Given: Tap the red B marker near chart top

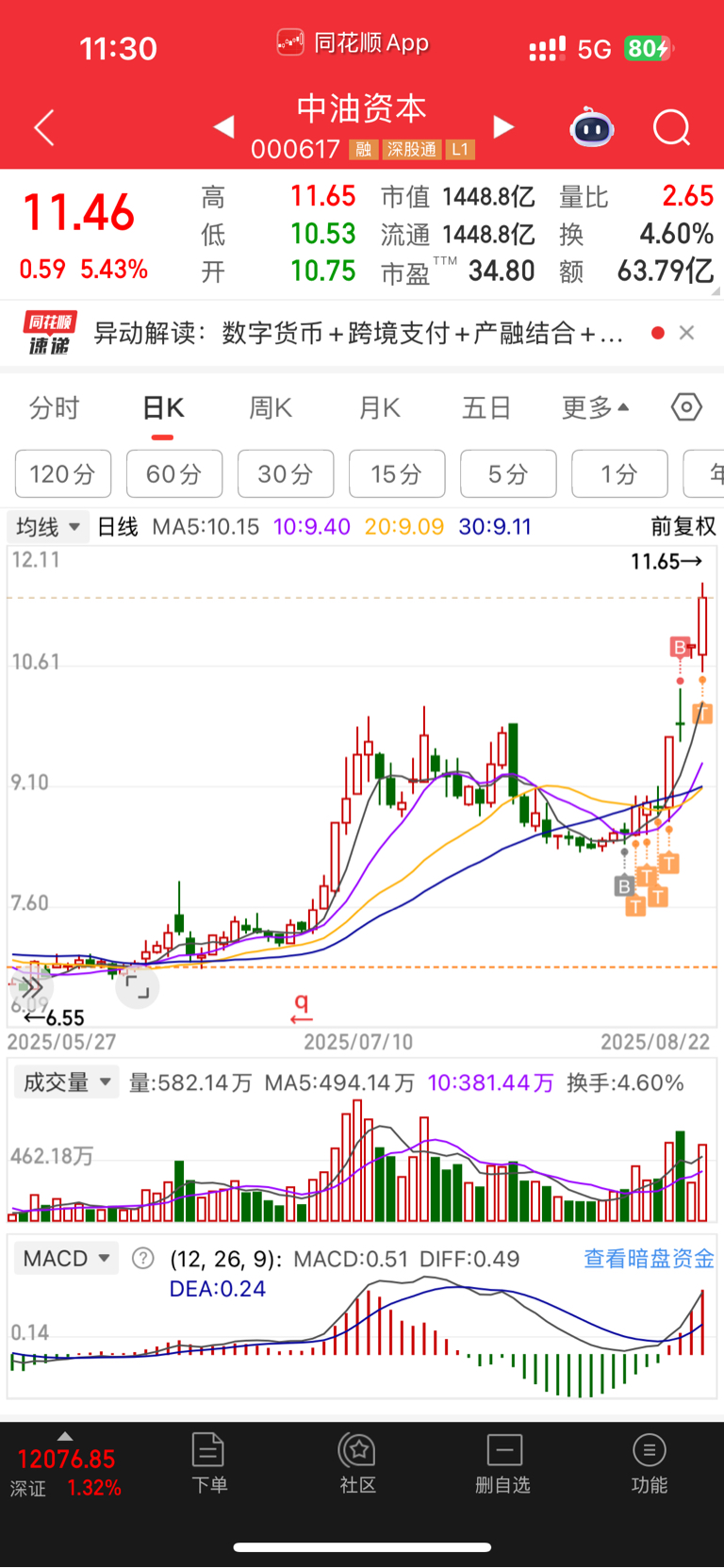Looking at the screenshot, I should coord(680,647).
